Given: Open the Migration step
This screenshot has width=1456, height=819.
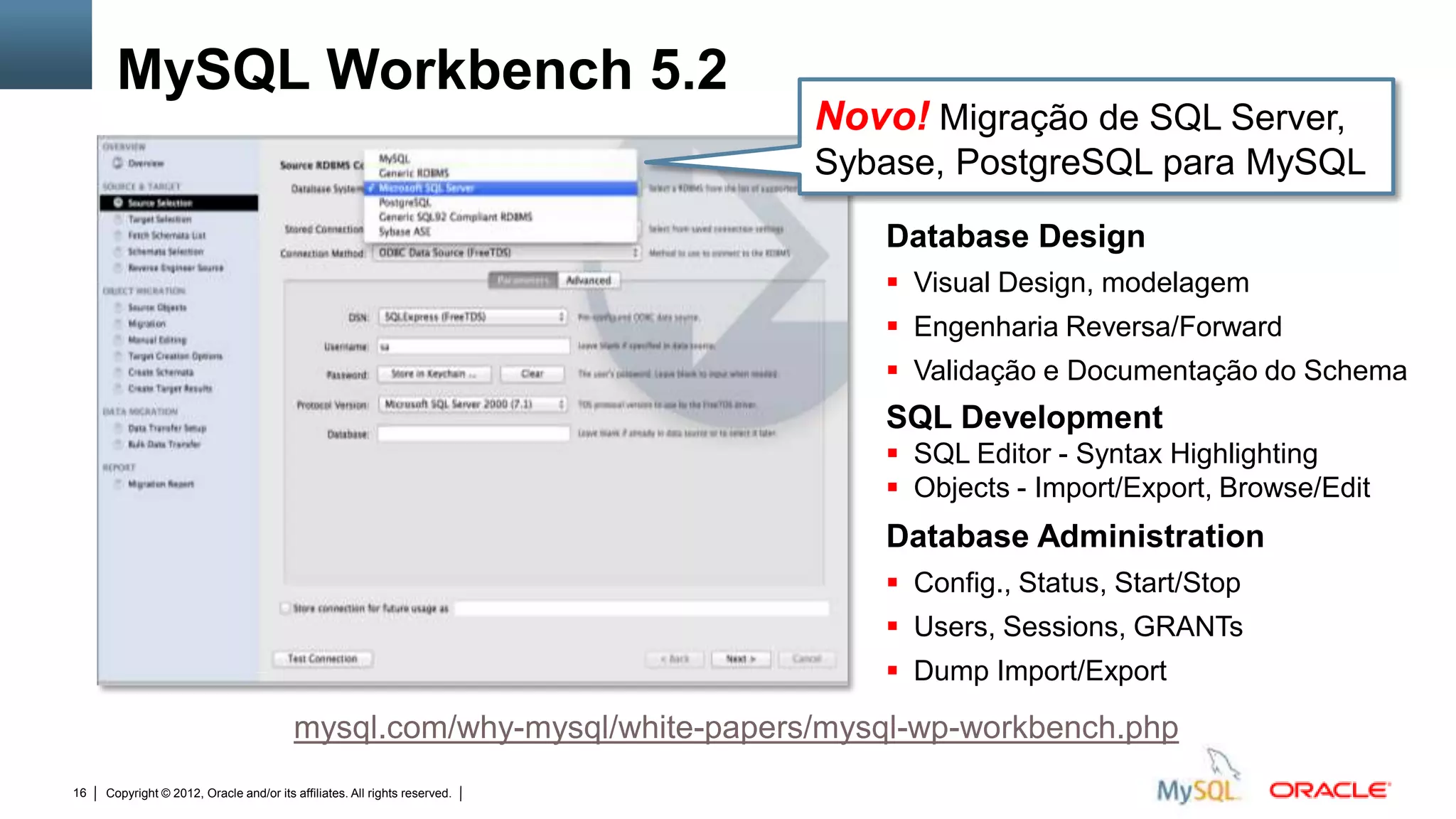Looking at the screenshot, I should pyautogui.click(x=146, y=324).
